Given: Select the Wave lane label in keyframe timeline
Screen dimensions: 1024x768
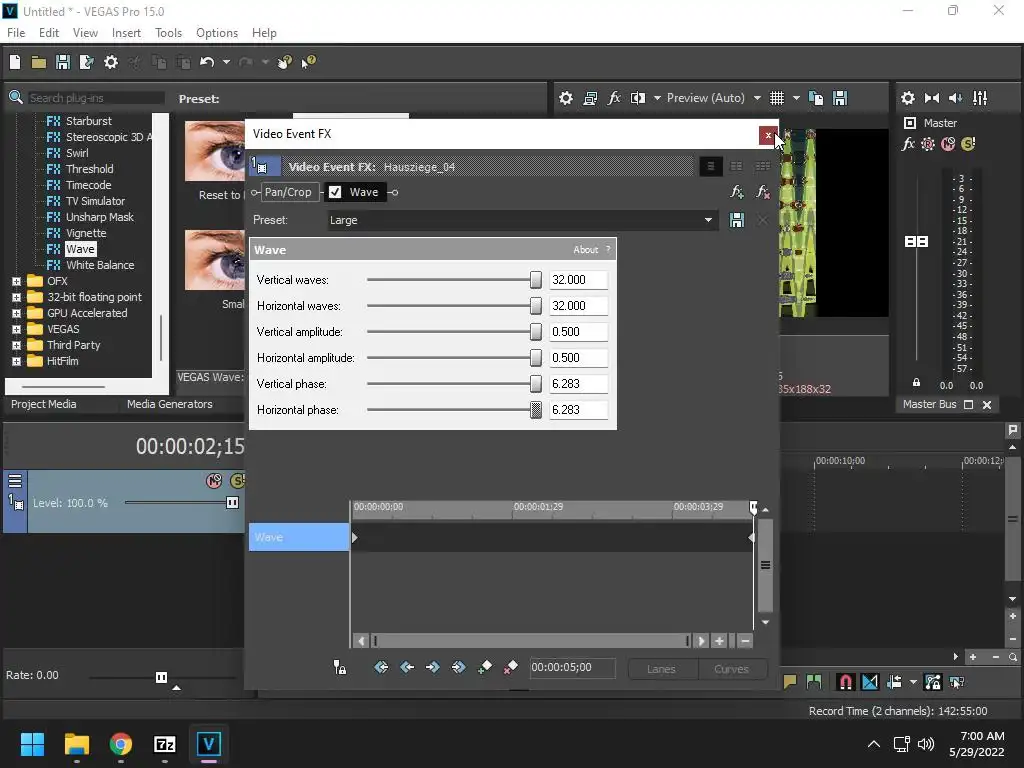Looking at the screenshot, I should click(x=299, y=537).
